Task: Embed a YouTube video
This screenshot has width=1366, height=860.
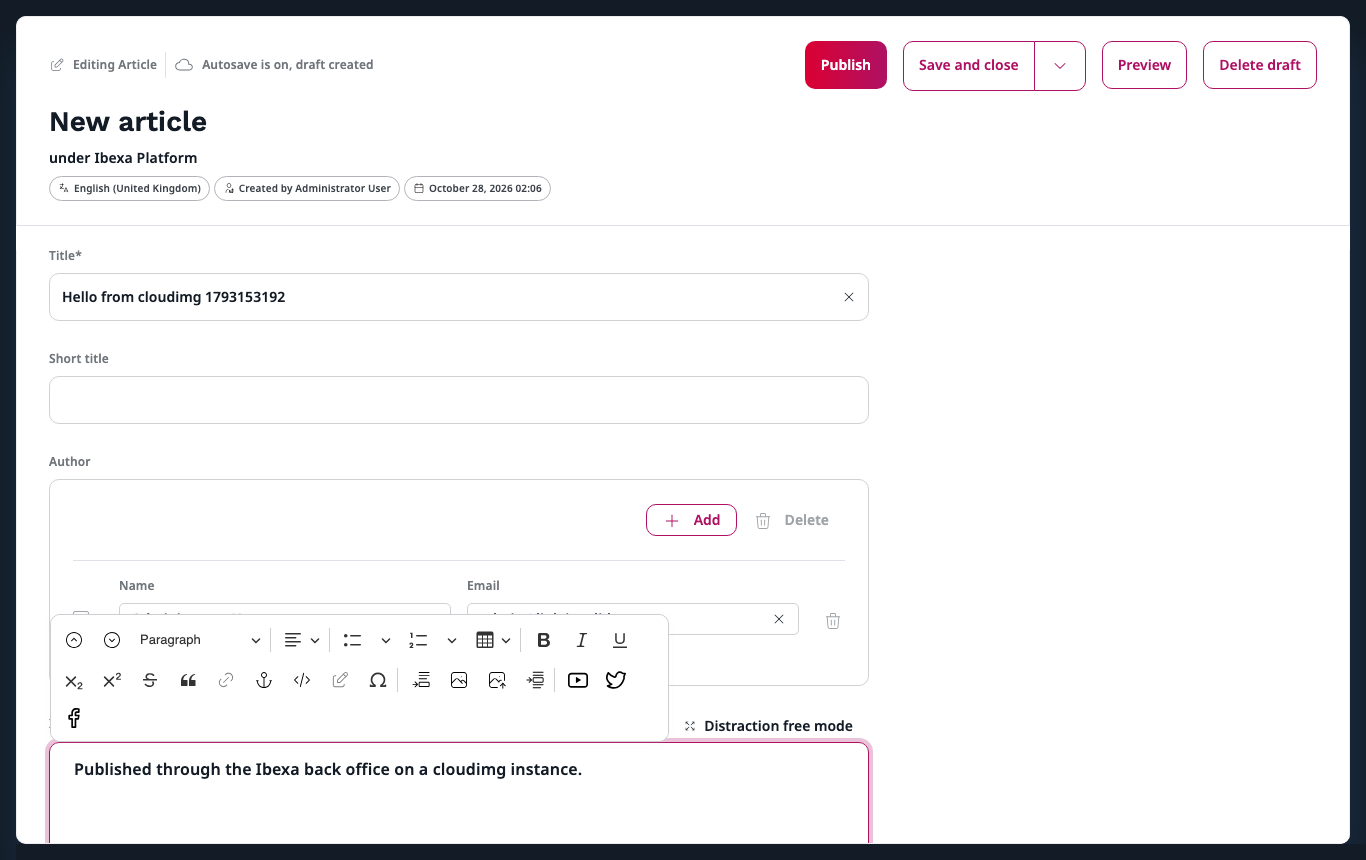Action: pyautogui.click(x=578, y=680)
